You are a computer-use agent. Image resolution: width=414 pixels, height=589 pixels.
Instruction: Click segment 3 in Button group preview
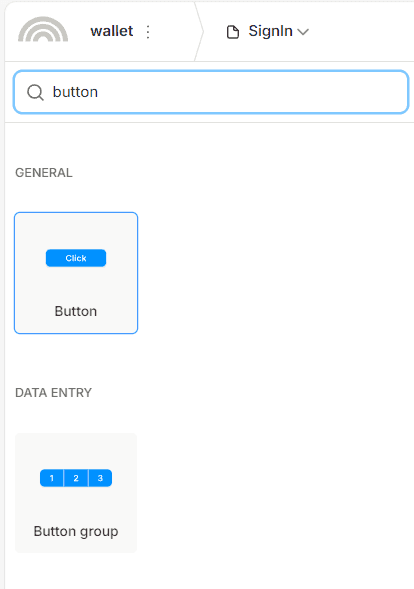(x=100, y=478)
